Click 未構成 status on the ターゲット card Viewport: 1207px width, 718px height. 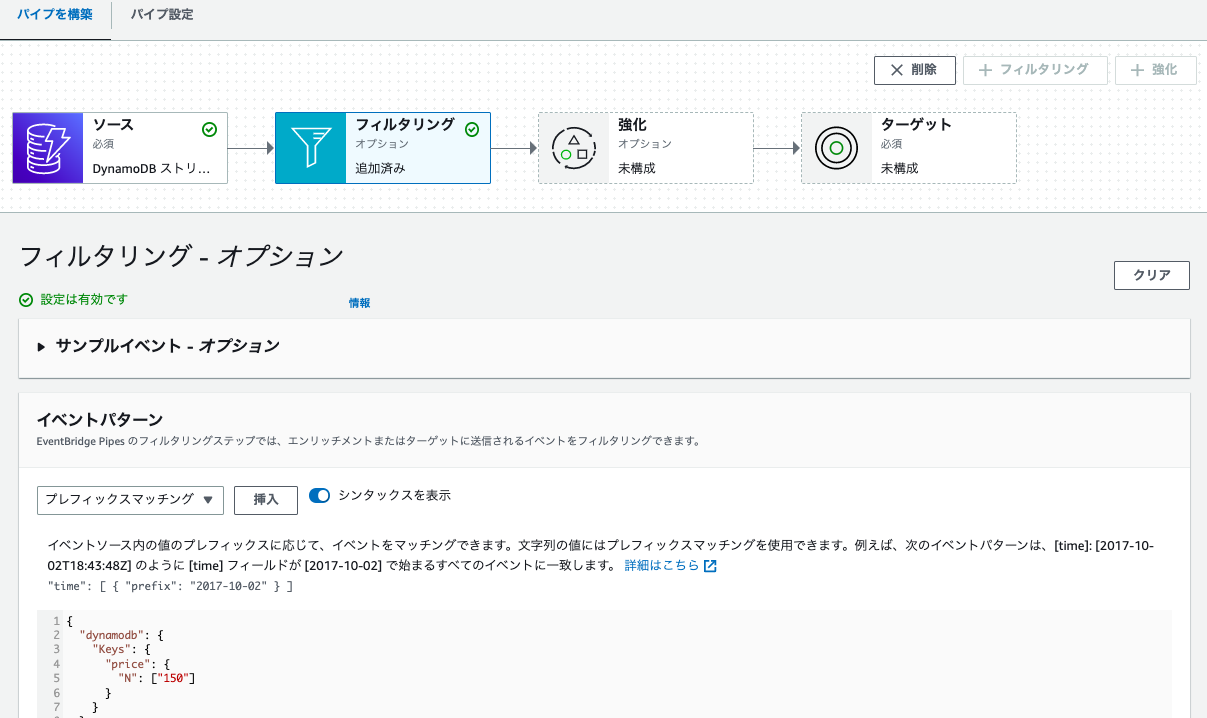[900, 168]
